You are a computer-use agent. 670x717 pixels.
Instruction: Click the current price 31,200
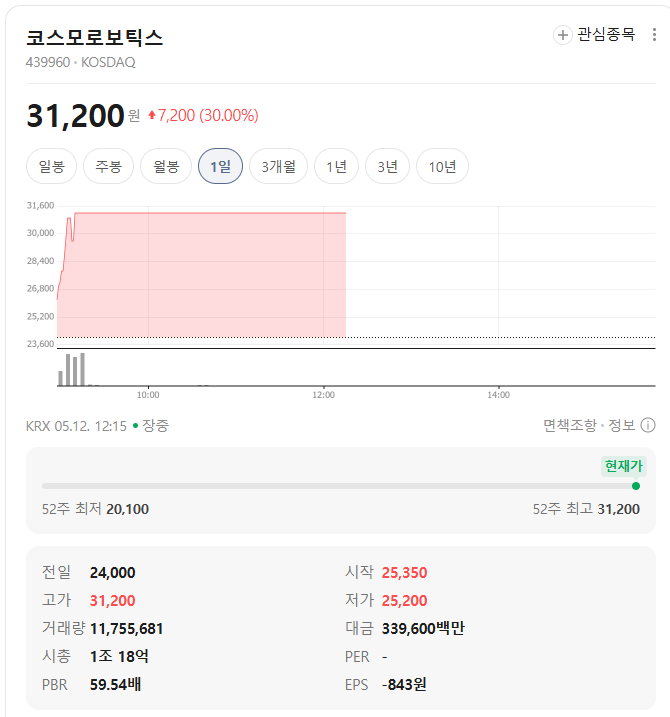tap(75, 115)
